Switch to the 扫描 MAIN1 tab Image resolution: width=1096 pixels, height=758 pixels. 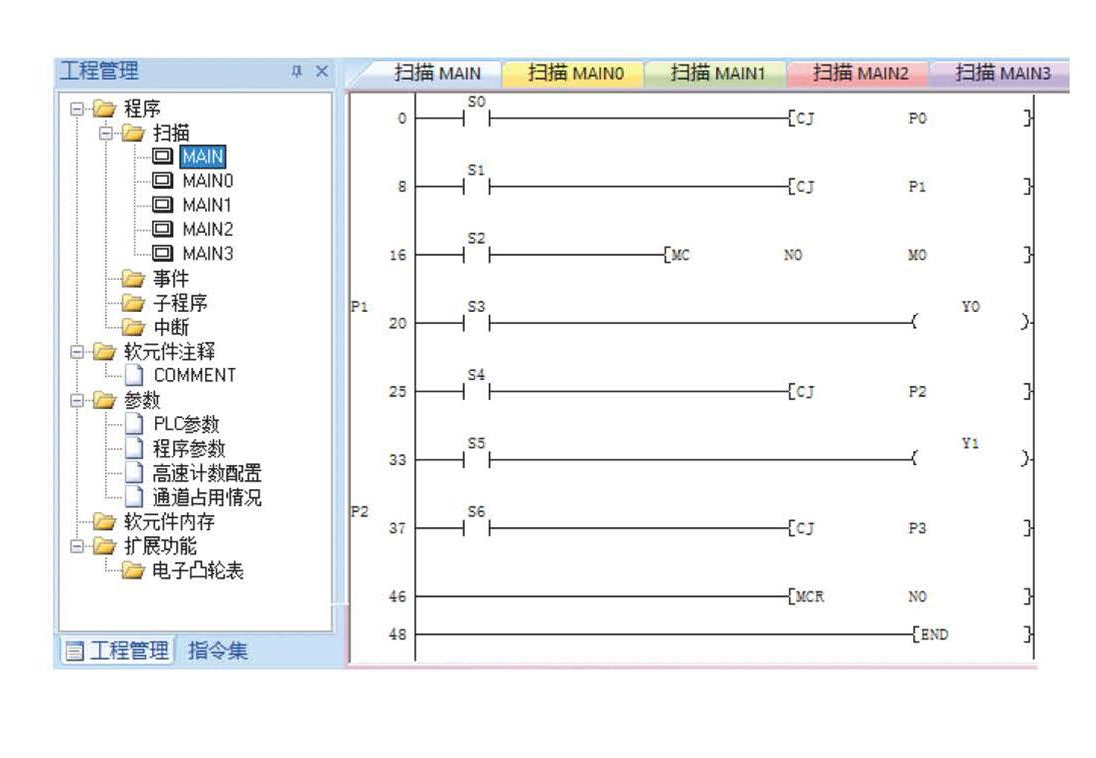point(716,73)
